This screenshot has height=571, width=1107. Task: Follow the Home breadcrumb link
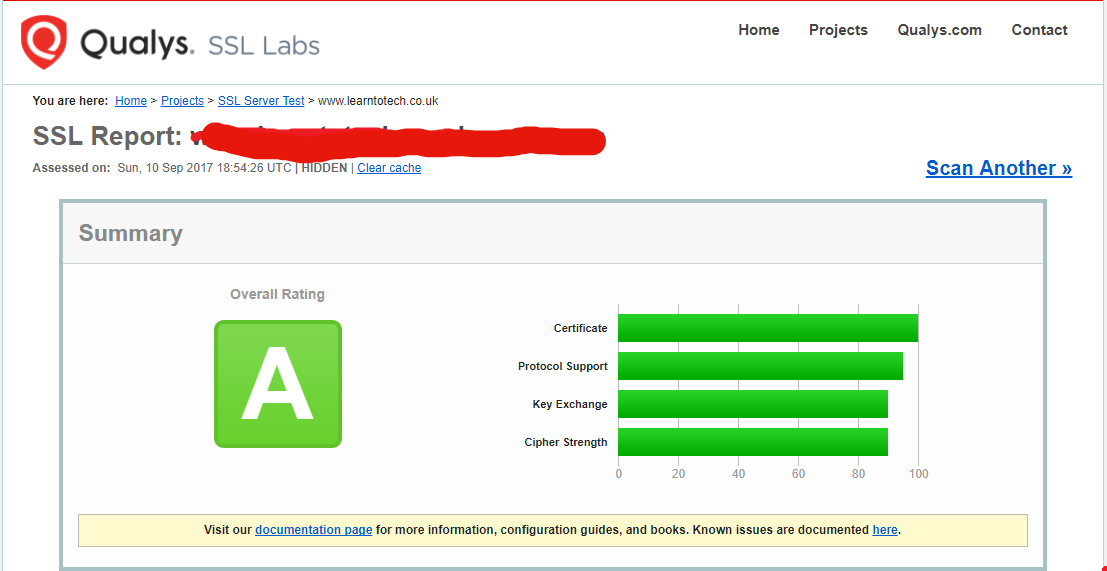click(x=131, y=101)
